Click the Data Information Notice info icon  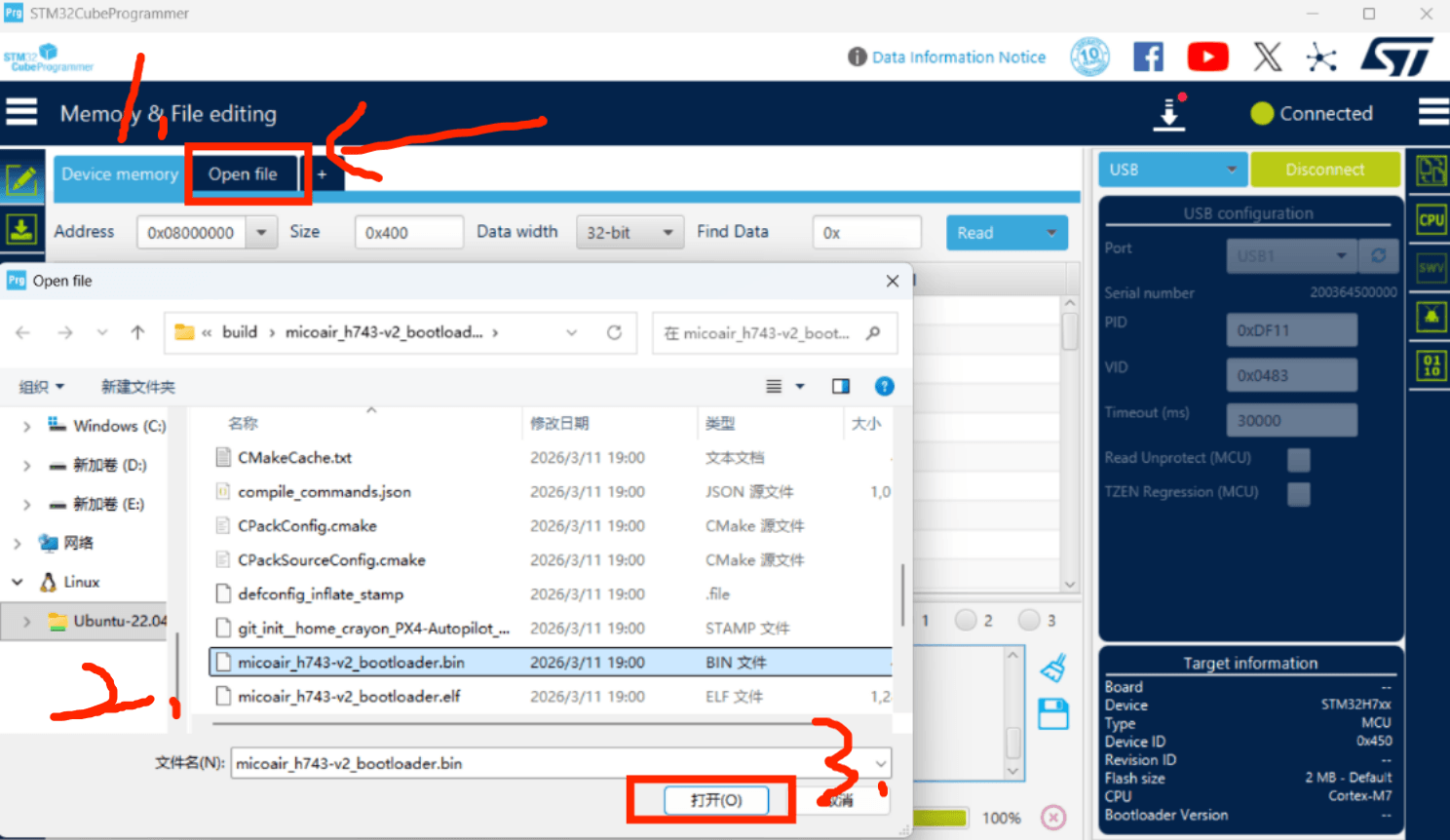click(858, 57)
